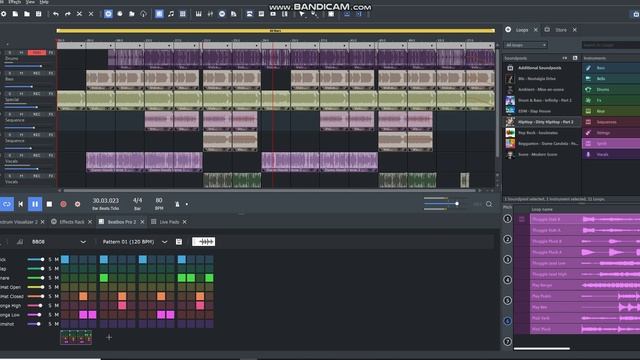This screenshot has height=360, width=640.
Task: Click the Redo arrow in the toolbar
Action: click(x=68, y=14)
